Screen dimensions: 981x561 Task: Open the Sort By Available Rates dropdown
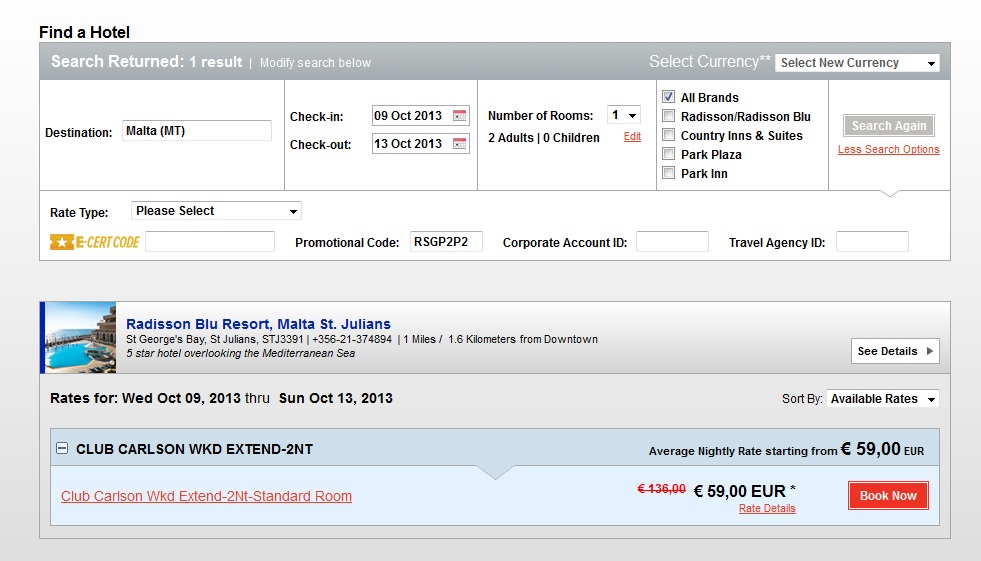click(x=883, y=398)
